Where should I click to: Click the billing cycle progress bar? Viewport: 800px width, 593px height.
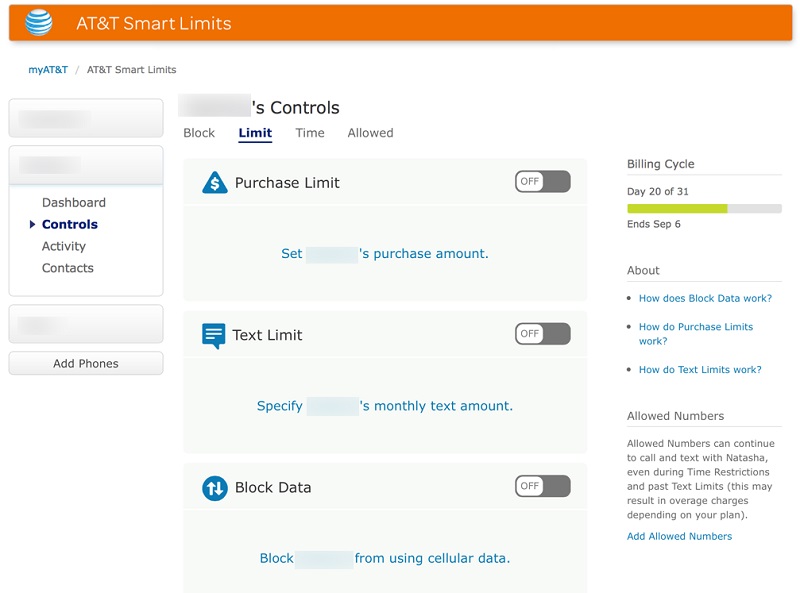(x=704, y=208)
